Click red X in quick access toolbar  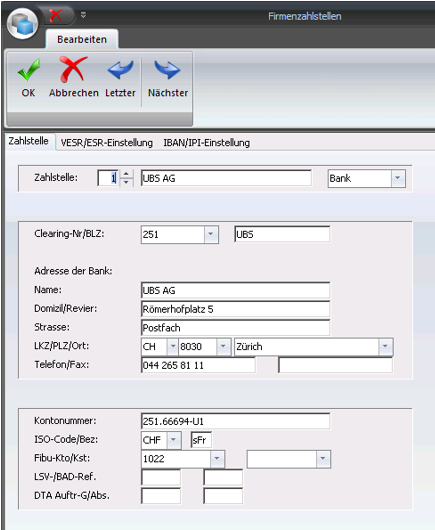click(x=55, y=15)
